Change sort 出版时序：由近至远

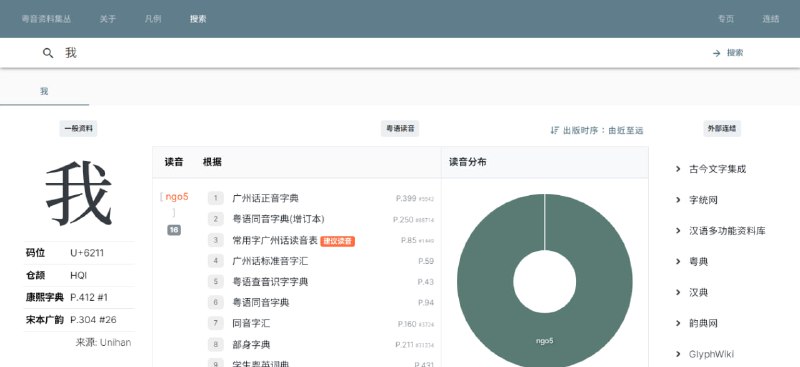(597, 130)
